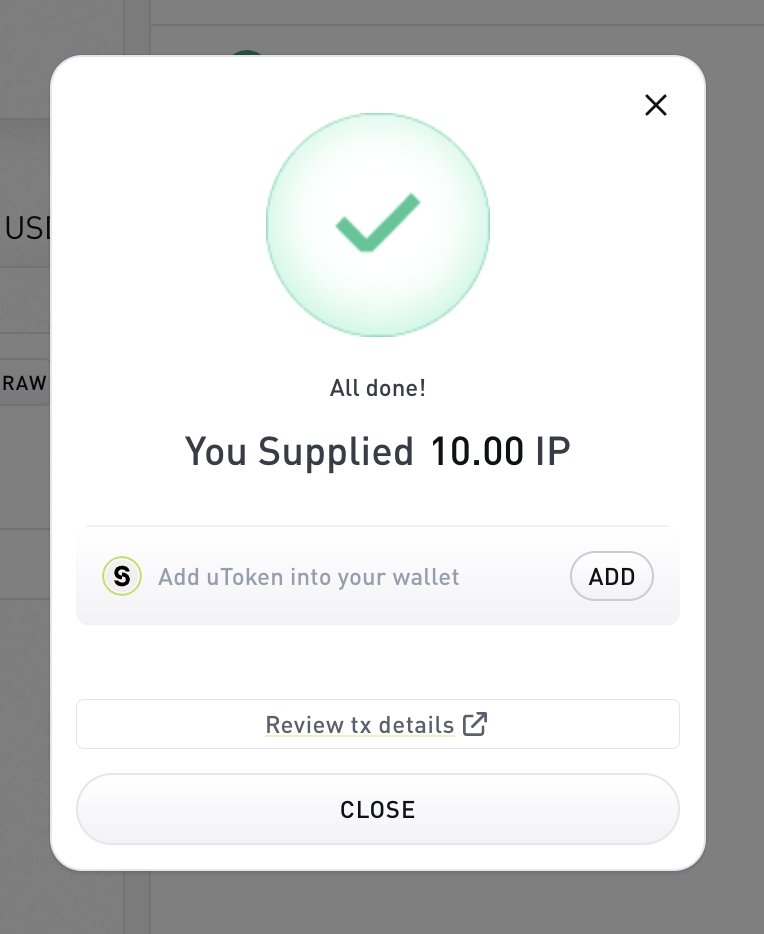This screenshot has height=934, width=764.
Task: Click partially hidden WITHDRAW button behind dialog
Action: 24,382
